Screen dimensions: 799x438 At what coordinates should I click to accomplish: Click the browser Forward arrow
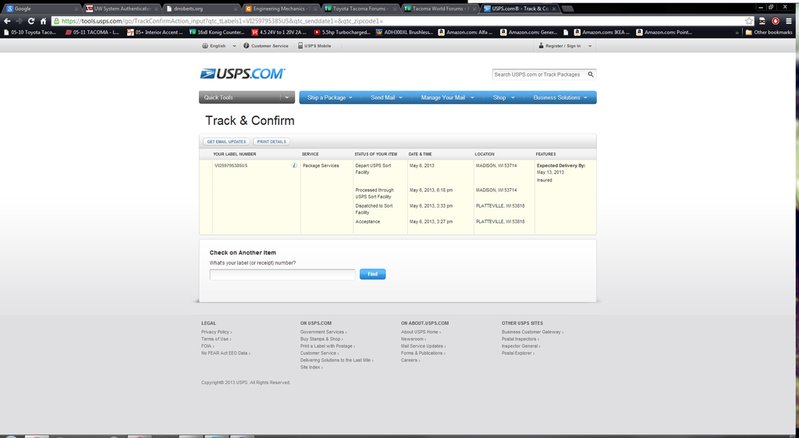[19, 21]
